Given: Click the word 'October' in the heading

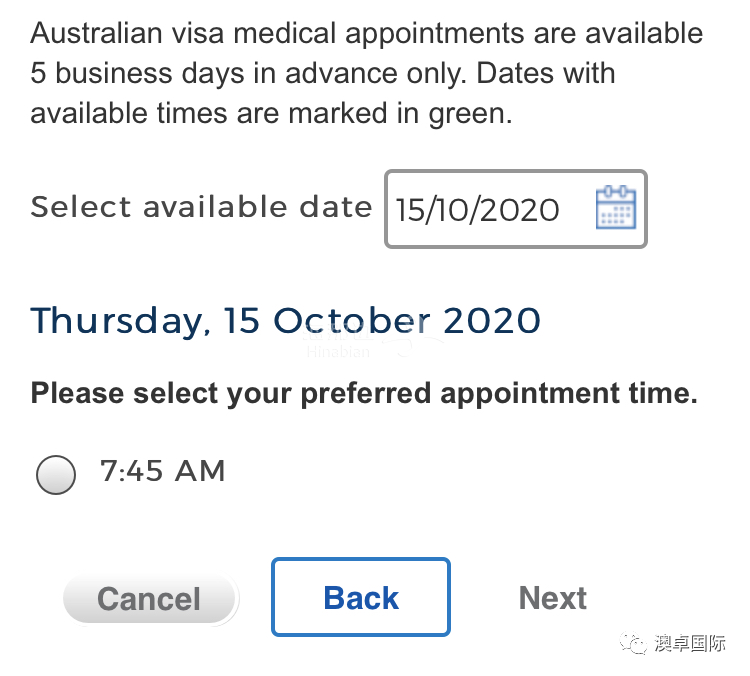Looking at the screenshot, I should [x=352, y=320].
